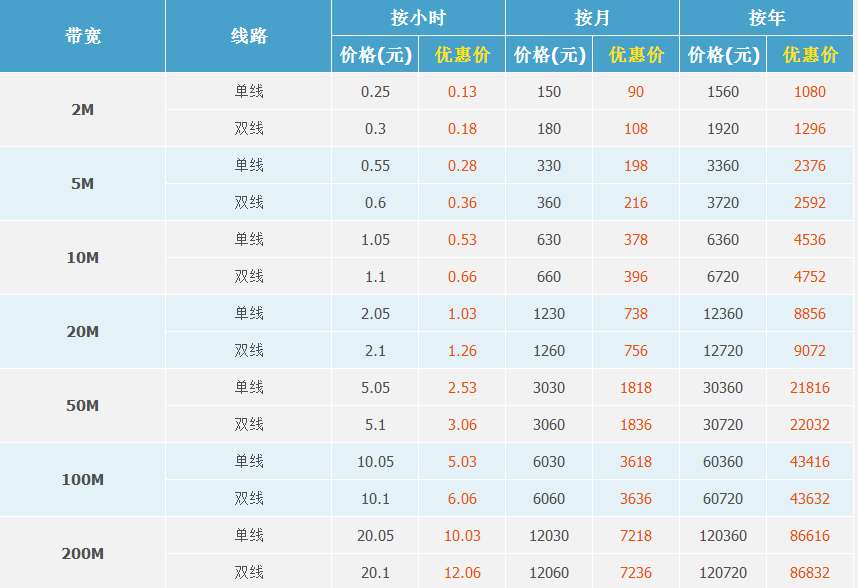Select the yearly price 120720
The image size is (858, 588).
pos(723,573)
